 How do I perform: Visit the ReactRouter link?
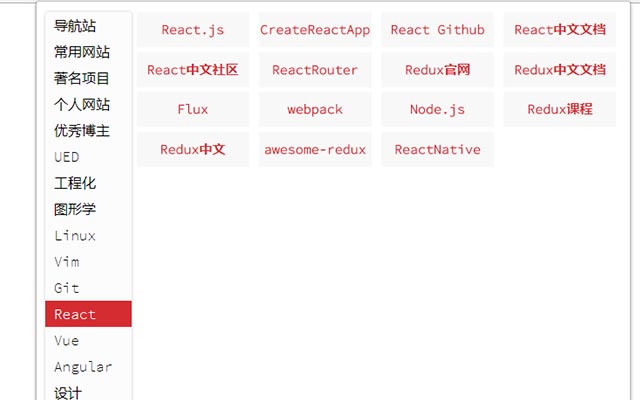pyautogui.click(x=315, y=69)
